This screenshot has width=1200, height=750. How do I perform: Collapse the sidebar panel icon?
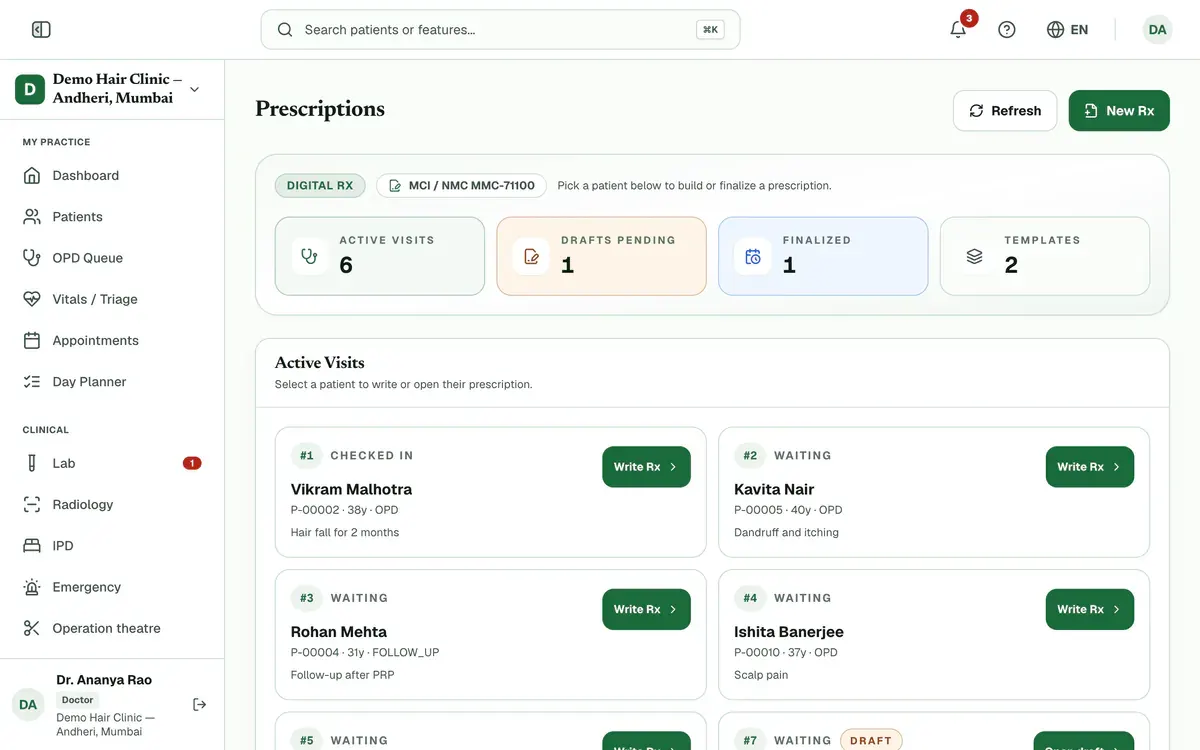[41, 30]
